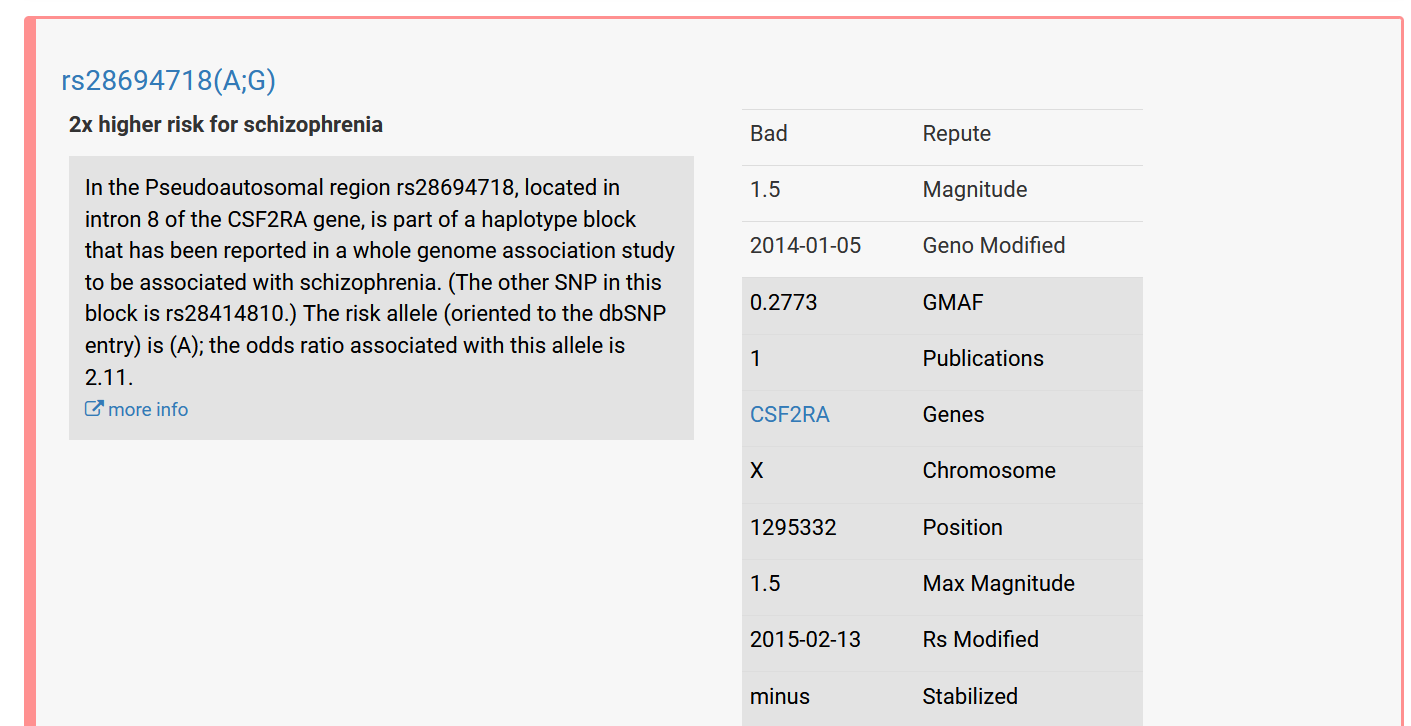Click the "Repute" label

click(956, 134)
